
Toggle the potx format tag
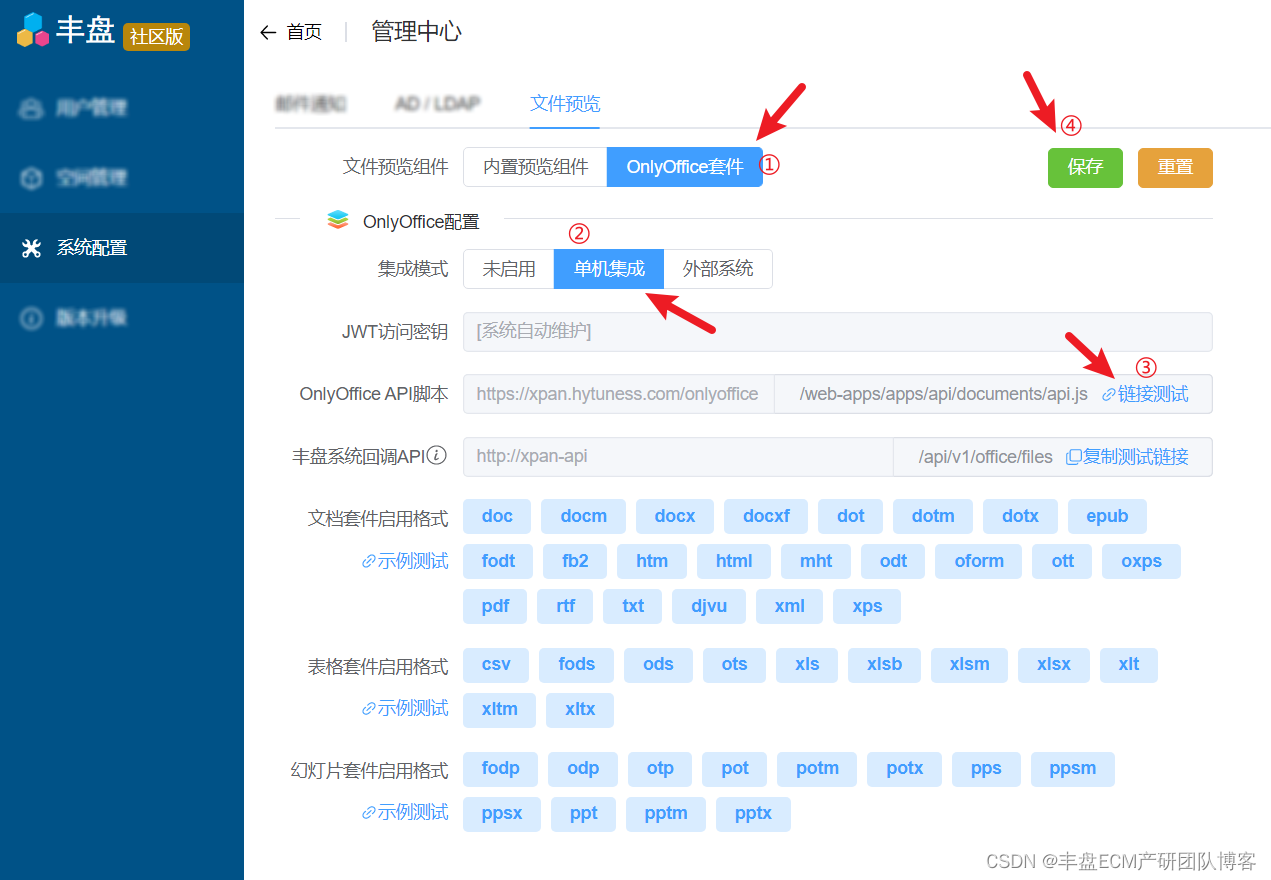pyautogui.click(x=904, y=768)
